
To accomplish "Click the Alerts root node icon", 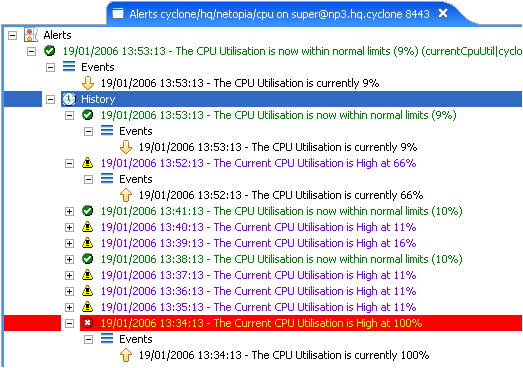I will tap(31, 35).
